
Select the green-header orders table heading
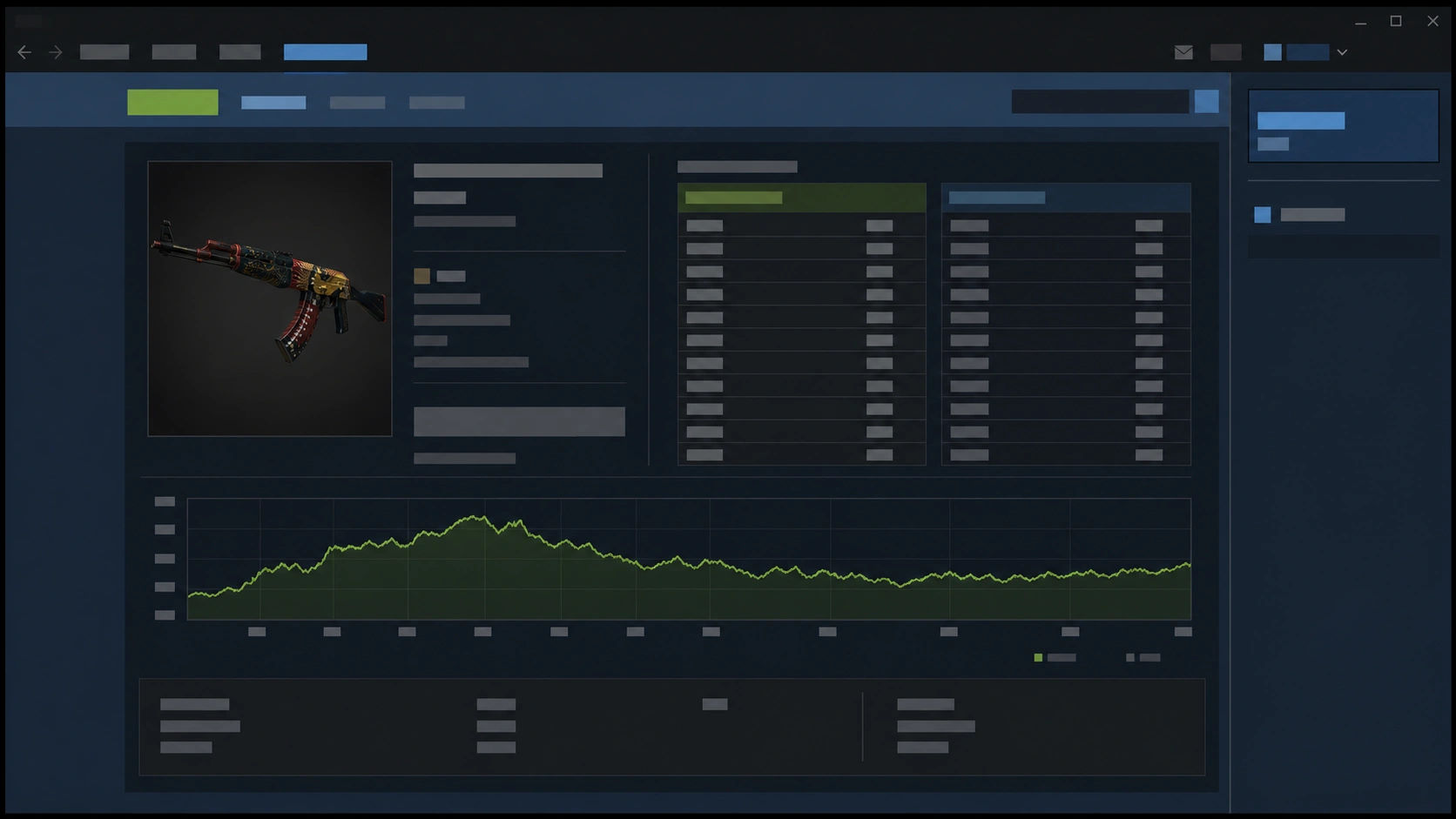point(801,198)
